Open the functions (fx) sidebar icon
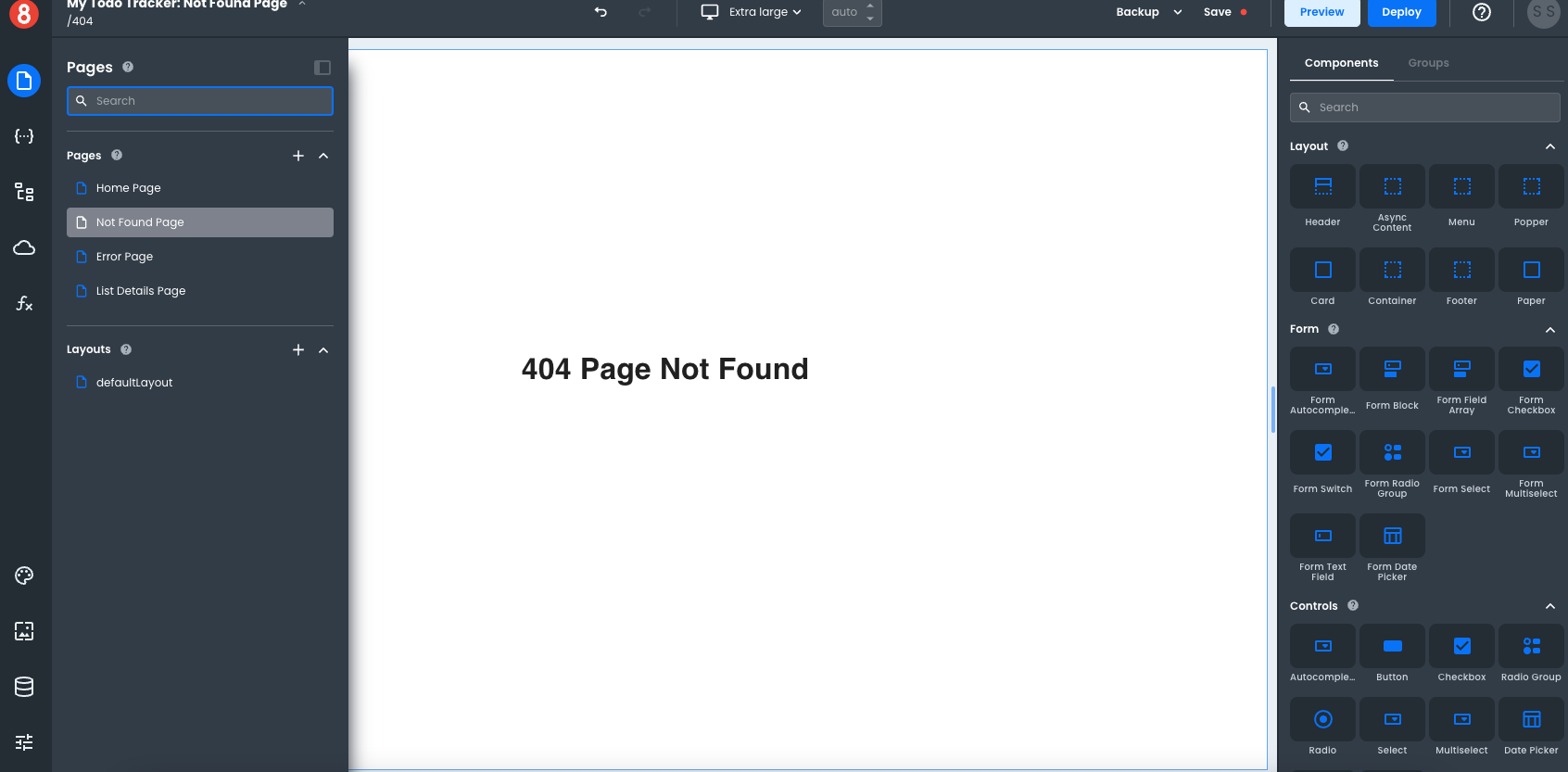1568x772 pixels. click(24, 303)
